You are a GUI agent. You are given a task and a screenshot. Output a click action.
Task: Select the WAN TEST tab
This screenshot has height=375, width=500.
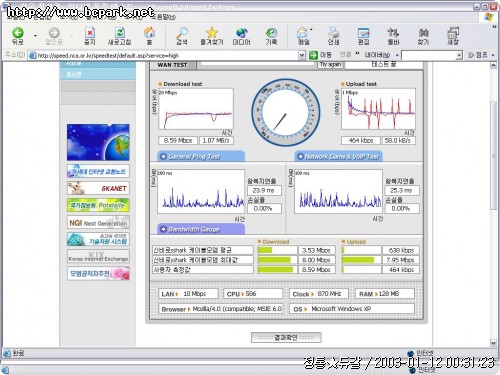coord(172,65)
